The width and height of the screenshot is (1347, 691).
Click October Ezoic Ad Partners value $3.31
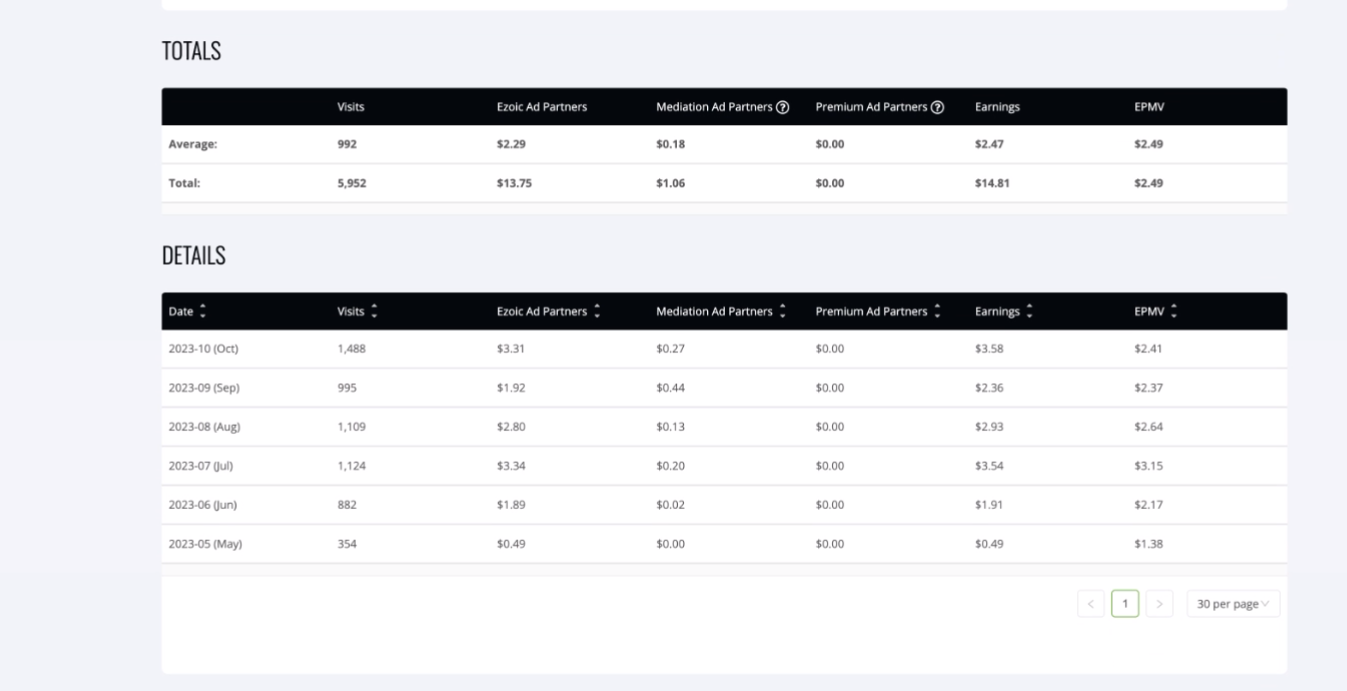[x=511, y=349]
